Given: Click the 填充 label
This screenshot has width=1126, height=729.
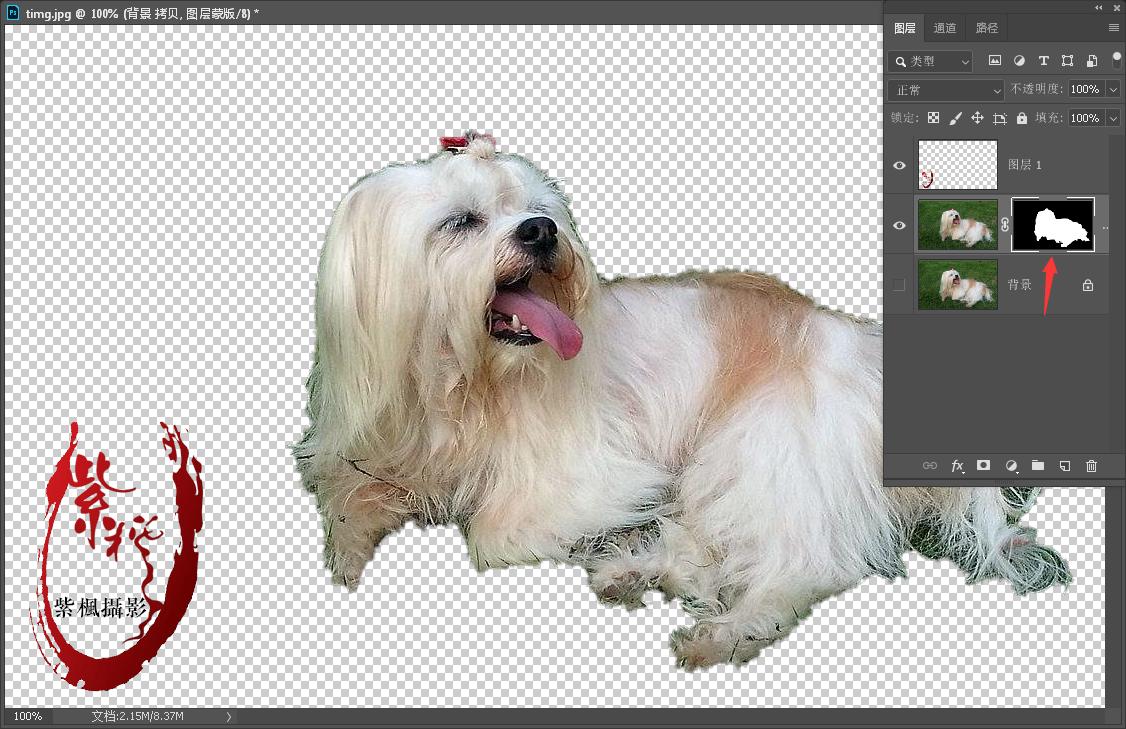Looking at the screenshot, I should pos(1049,118).
